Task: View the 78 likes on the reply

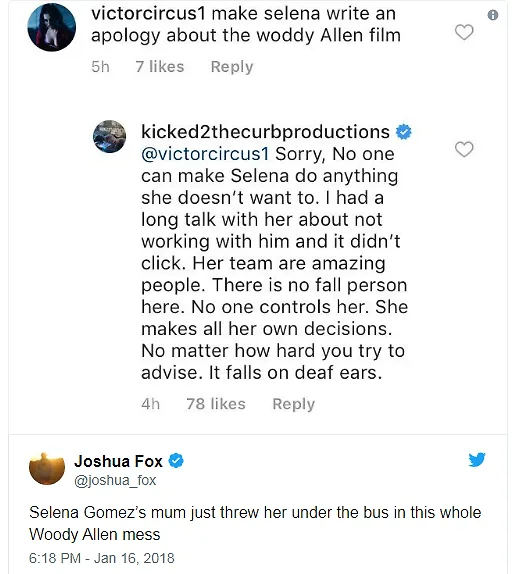Action: (216, 404)
